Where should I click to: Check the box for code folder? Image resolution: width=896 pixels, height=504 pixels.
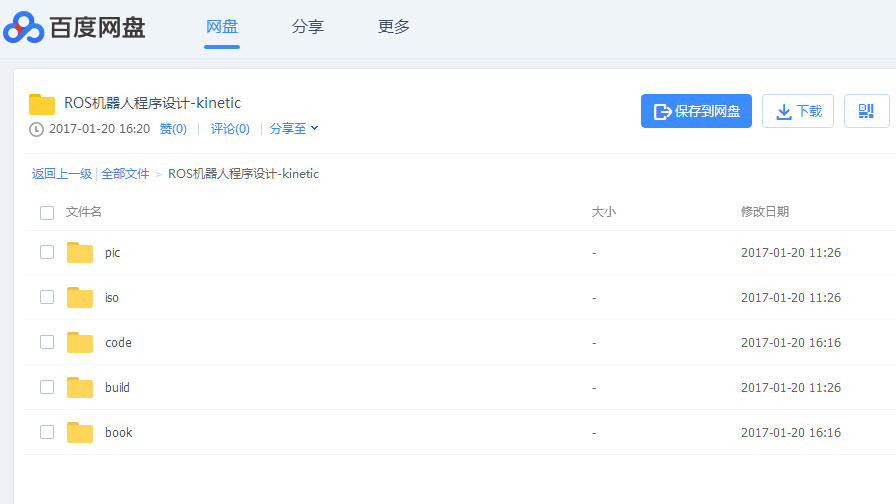[x=47, y=342]
